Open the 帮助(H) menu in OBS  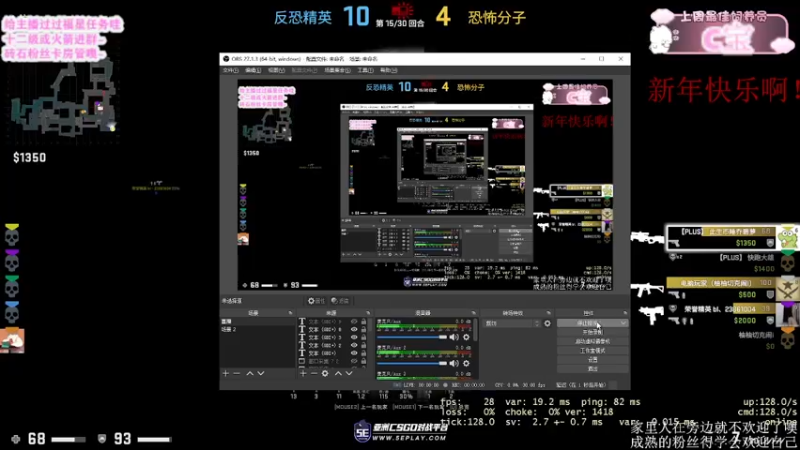(388, 70)
